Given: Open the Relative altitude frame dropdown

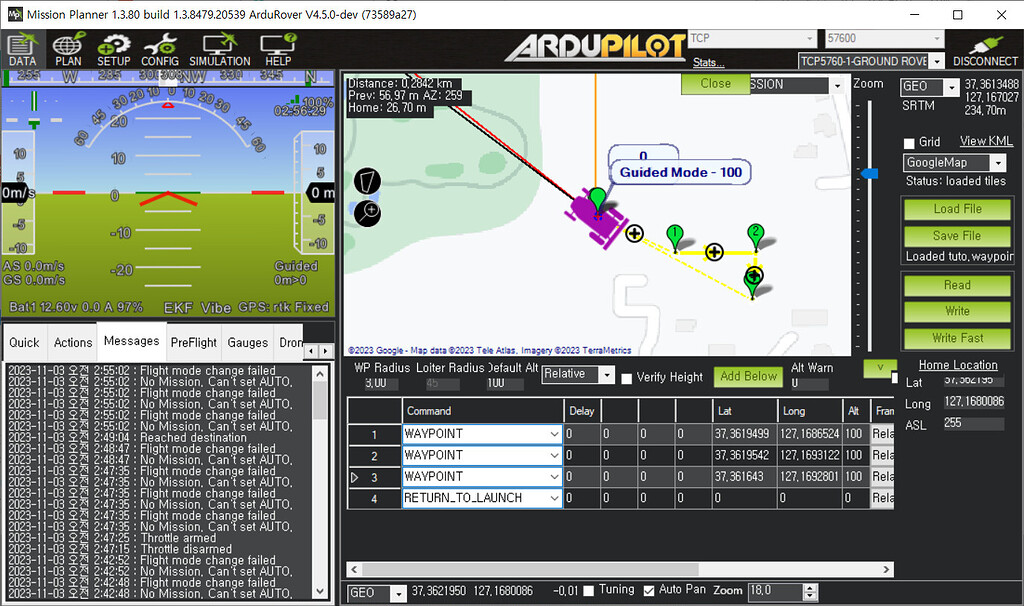Looking at the screenshot, I should click(x=577, y=374).
